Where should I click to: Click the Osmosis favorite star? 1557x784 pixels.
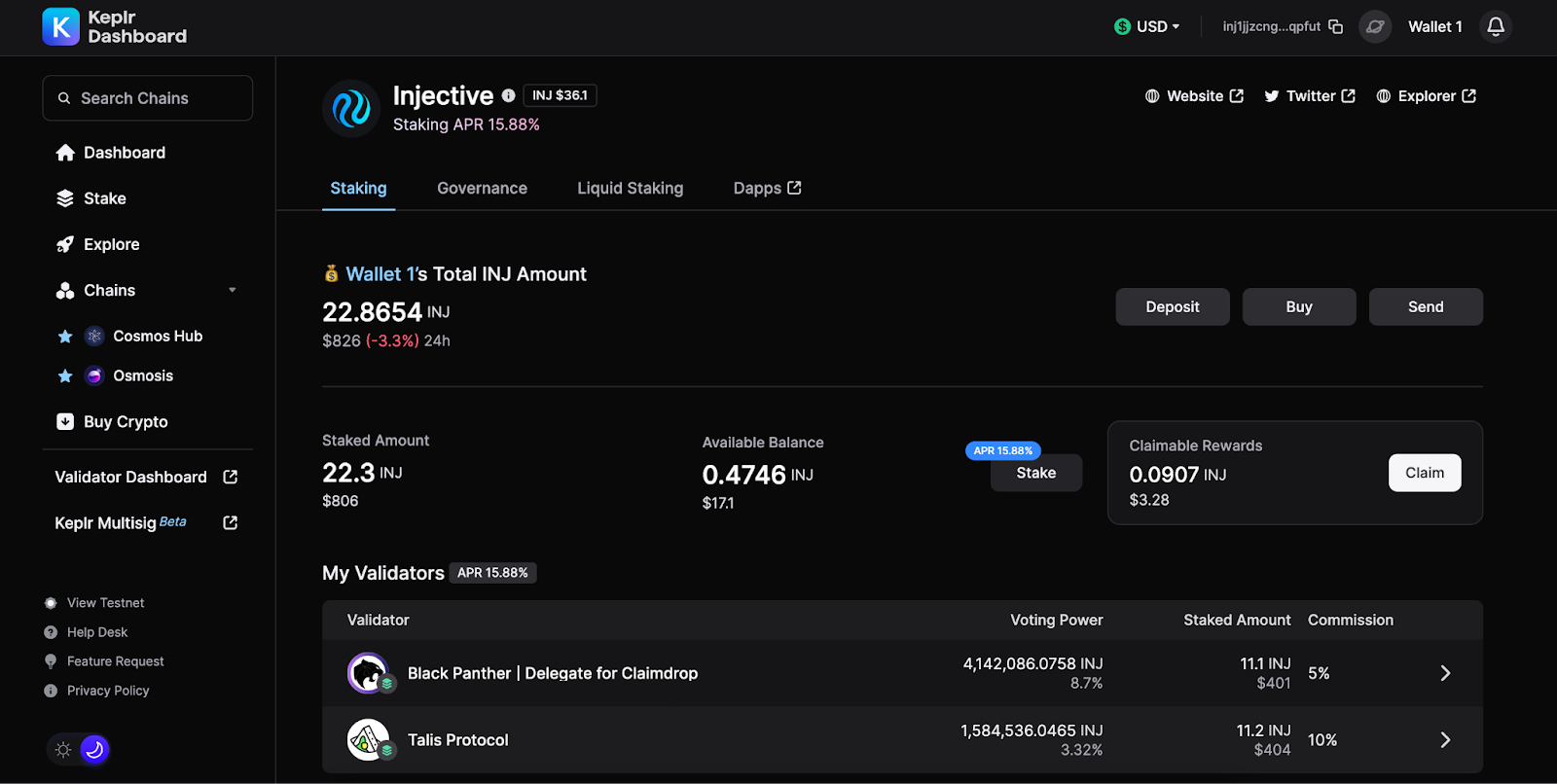pyautogui.click(x=65, y=375)
